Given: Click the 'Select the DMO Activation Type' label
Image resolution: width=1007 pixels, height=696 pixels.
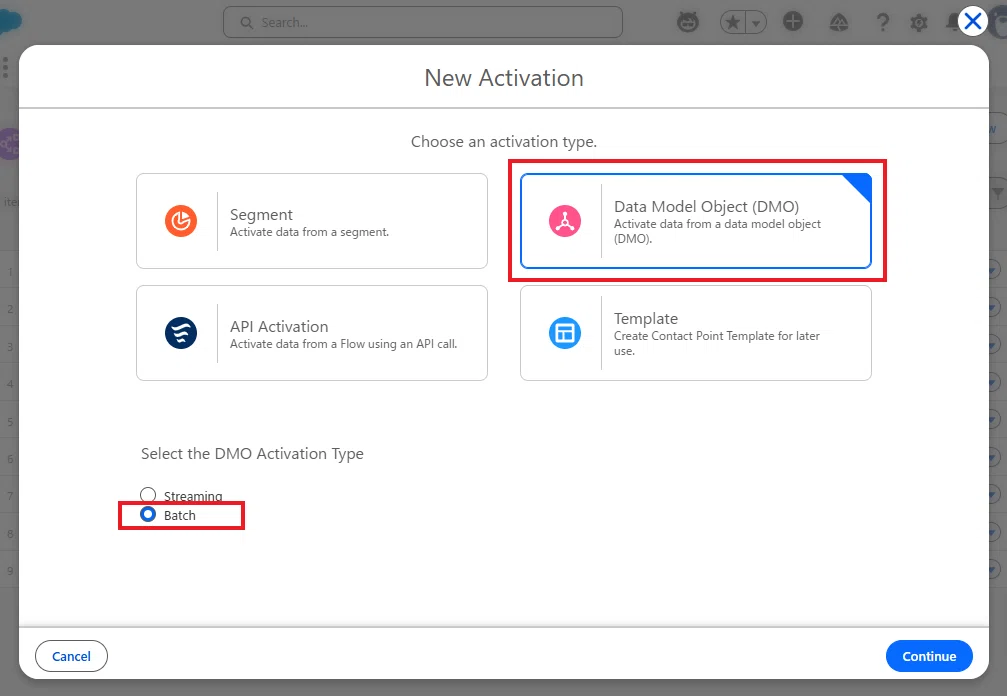Looking at the screenshot, I should [x=252, y=453].
